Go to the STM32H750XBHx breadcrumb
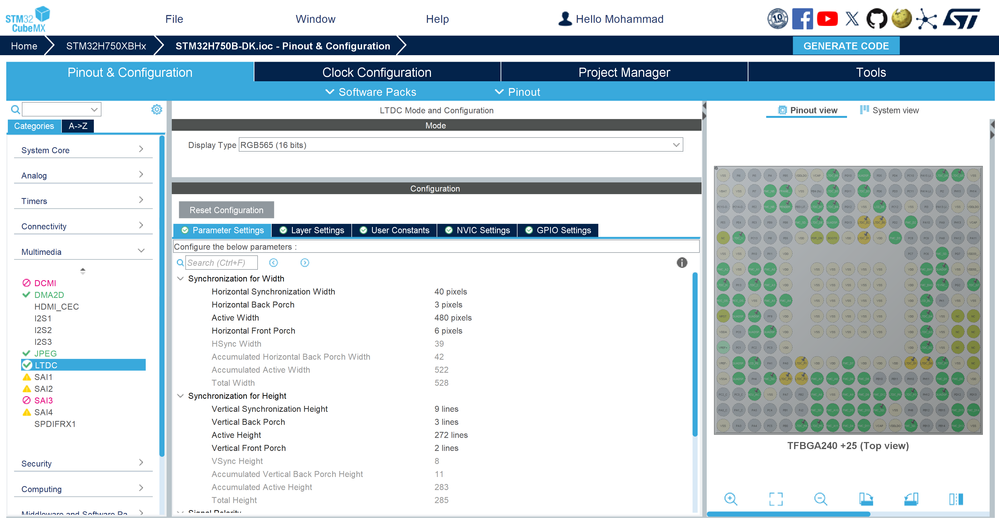The height and width of the screenshot is (522, 999). click(106, 46)
